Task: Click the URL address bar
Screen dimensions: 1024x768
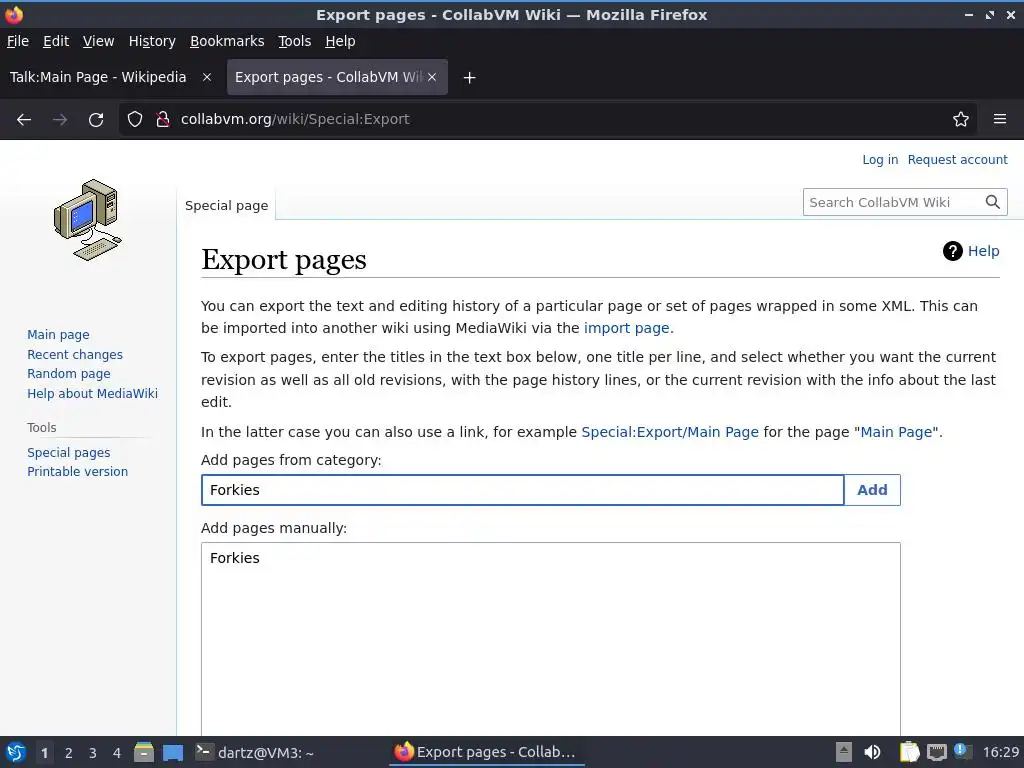Action: click(549, 120)
